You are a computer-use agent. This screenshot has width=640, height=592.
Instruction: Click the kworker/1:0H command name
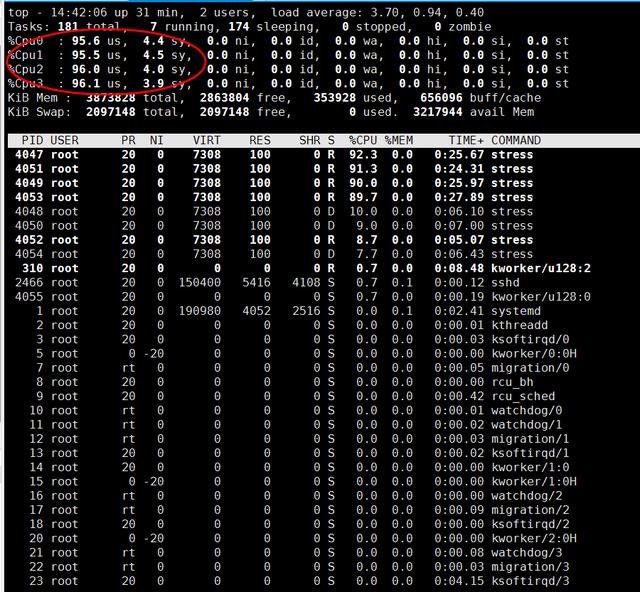534,481
